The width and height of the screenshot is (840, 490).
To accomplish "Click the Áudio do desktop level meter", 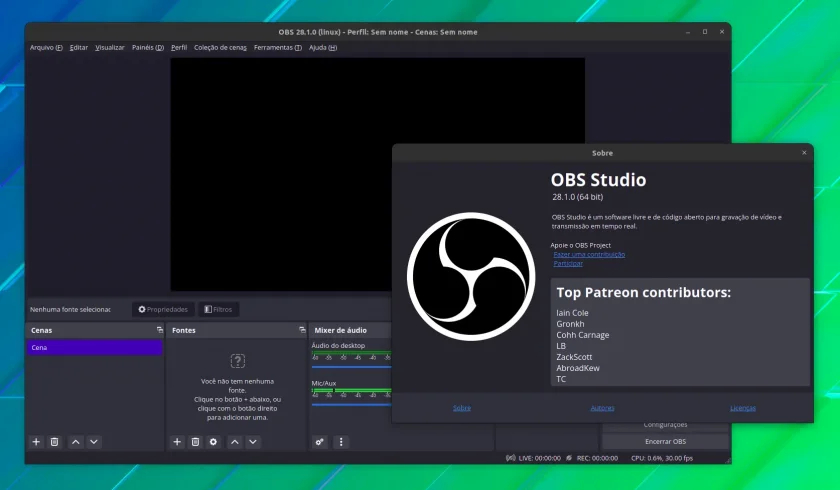I will tap(351, 353).
